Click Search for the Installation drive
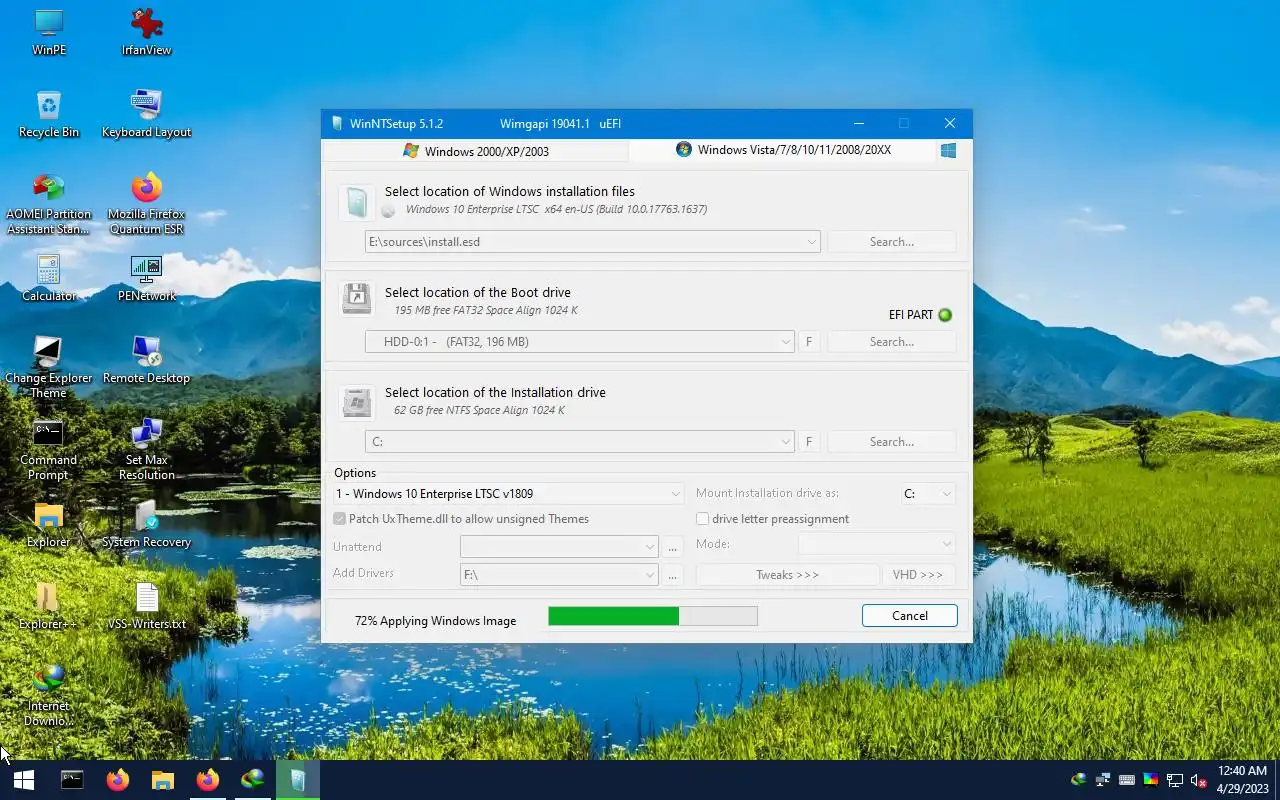This screenshot has width=1280, height=800. pos(891,442)
